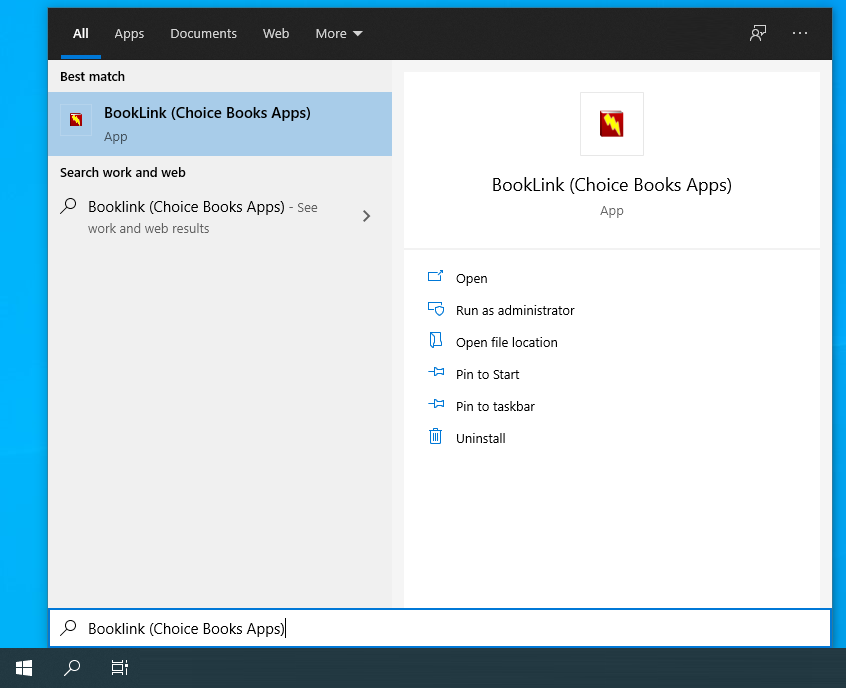Click the magnifier icon beside the web suggestion
The width and height of the screenshot is (846, 688).
click(x=69, y=206)
